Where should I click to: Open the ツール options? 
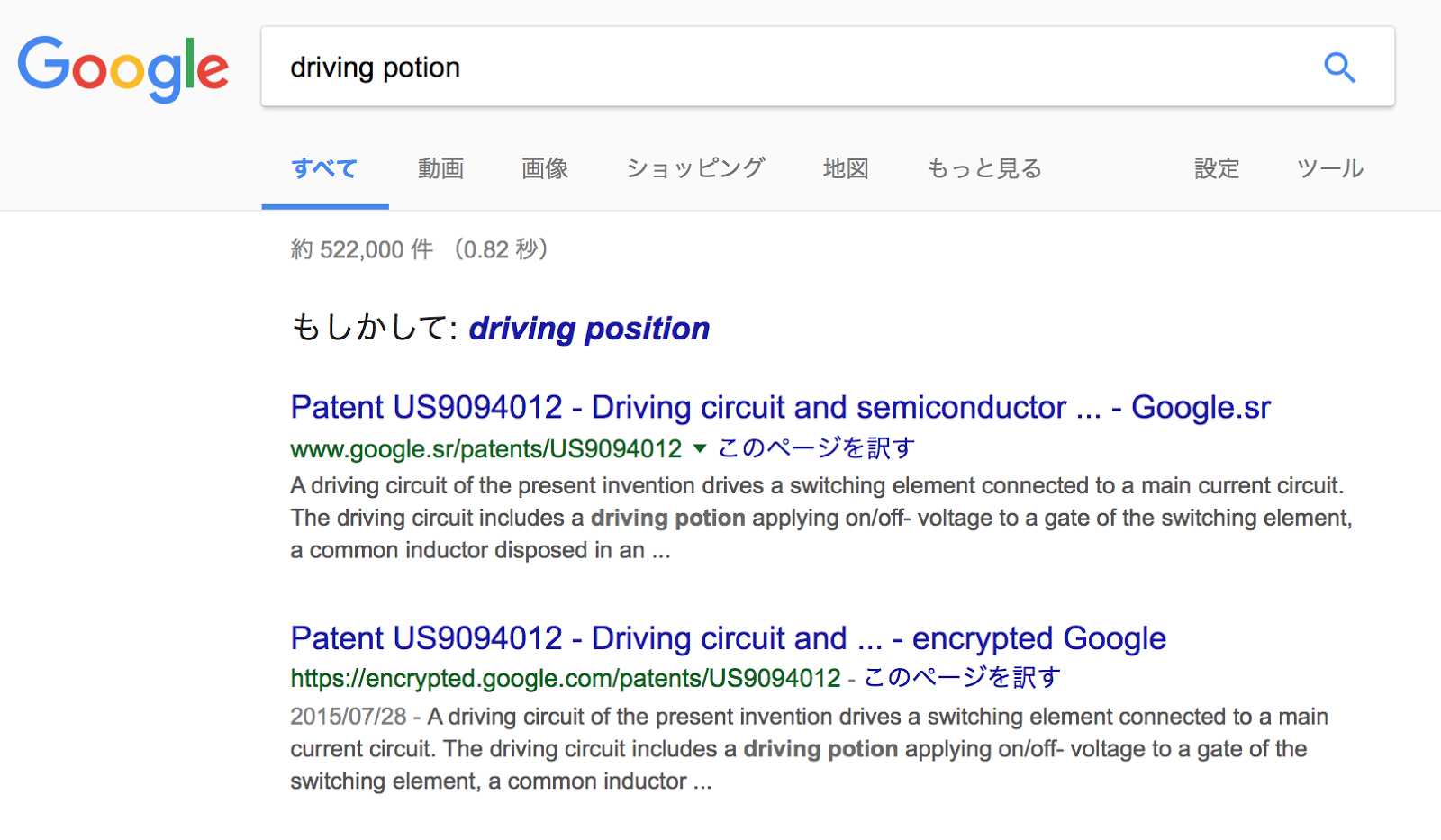[x=1330, y=168]
